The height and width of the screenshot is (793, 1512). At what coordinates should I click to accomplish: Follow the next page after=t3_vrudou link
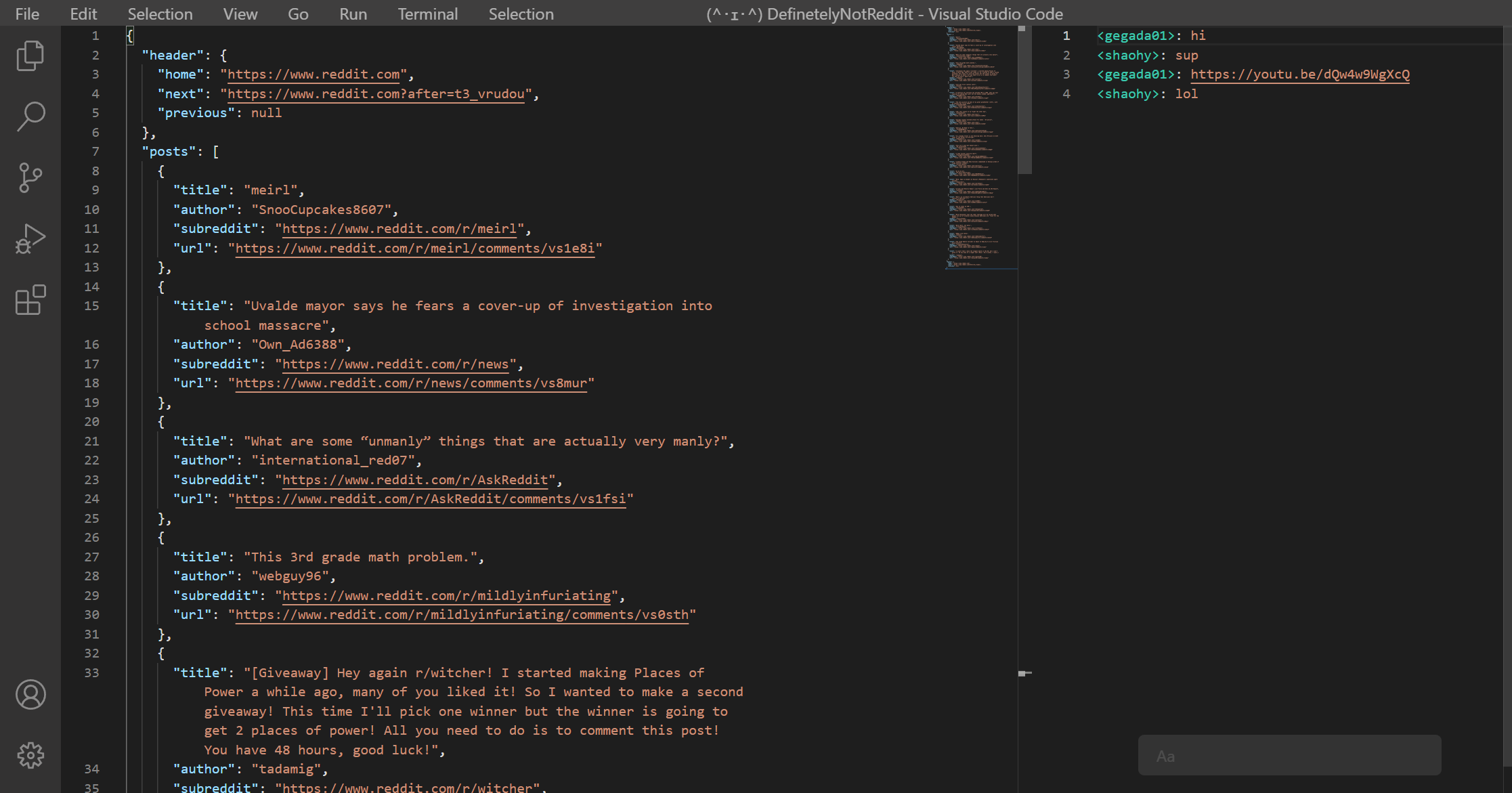[x=376, y=94]
